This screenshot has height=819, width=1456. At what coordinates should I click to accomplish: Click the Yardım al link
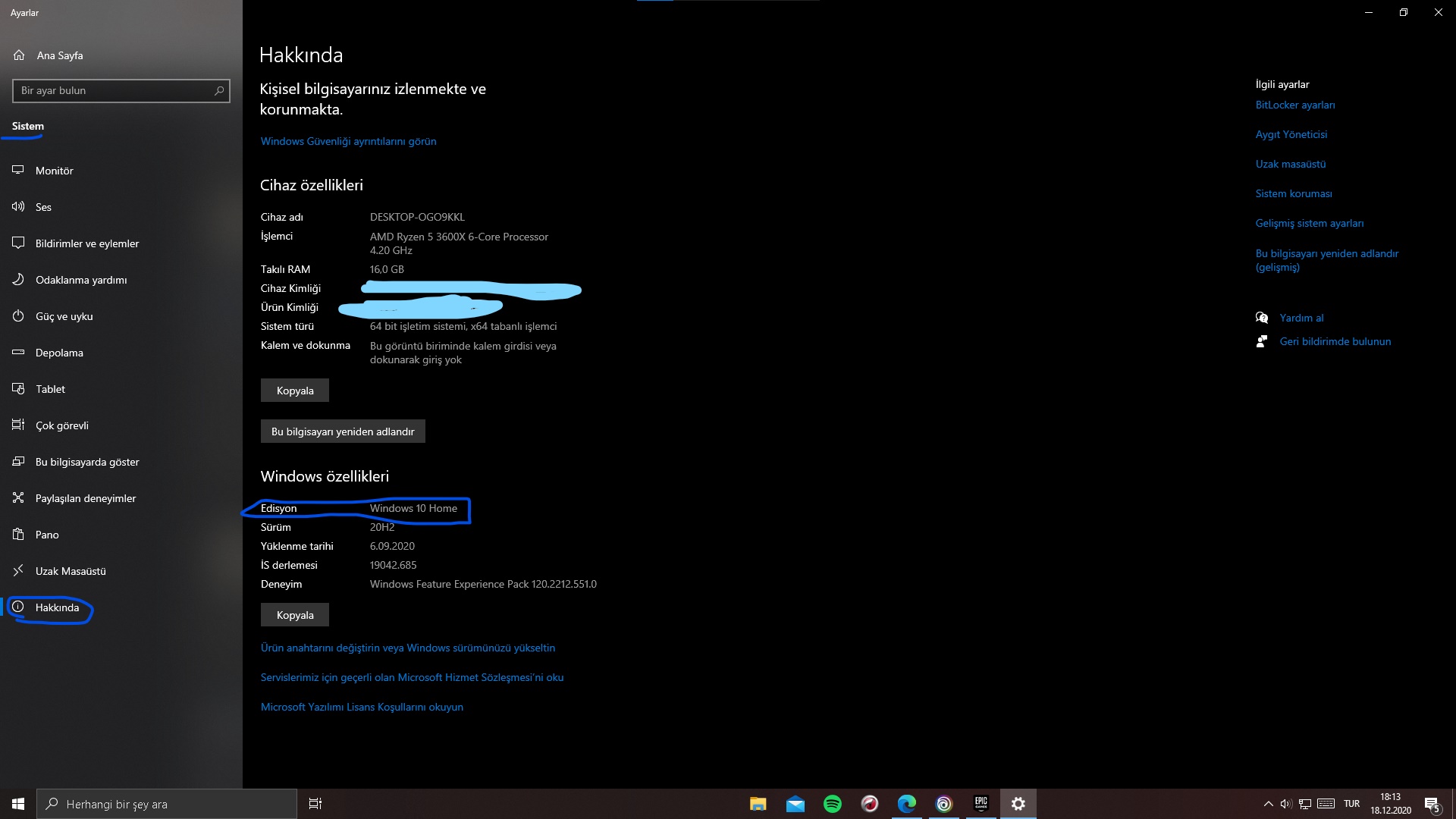tap(1301, 318)
